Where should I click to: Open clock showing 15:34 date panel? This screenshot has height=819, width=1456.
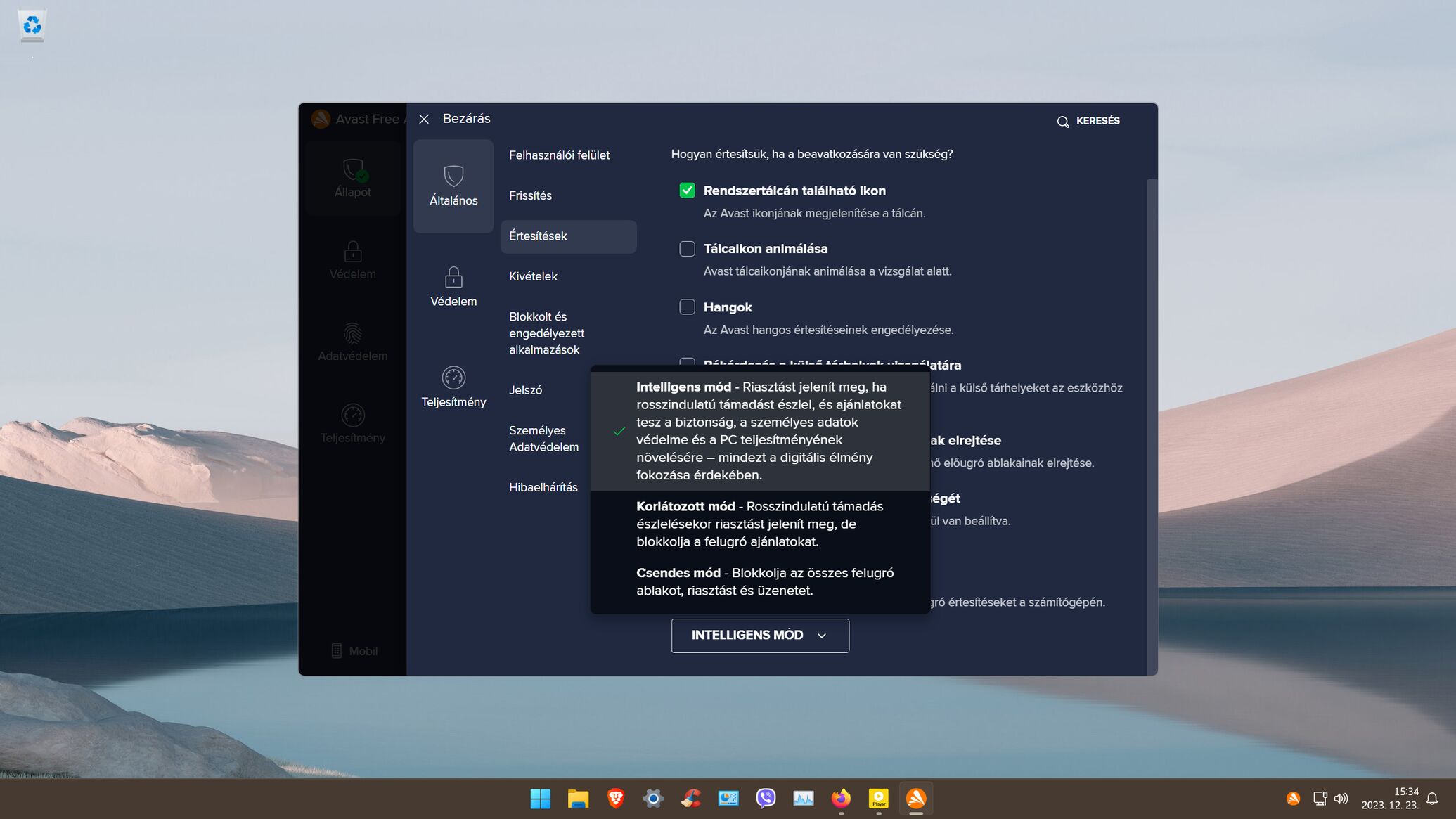click(1390, 799)
